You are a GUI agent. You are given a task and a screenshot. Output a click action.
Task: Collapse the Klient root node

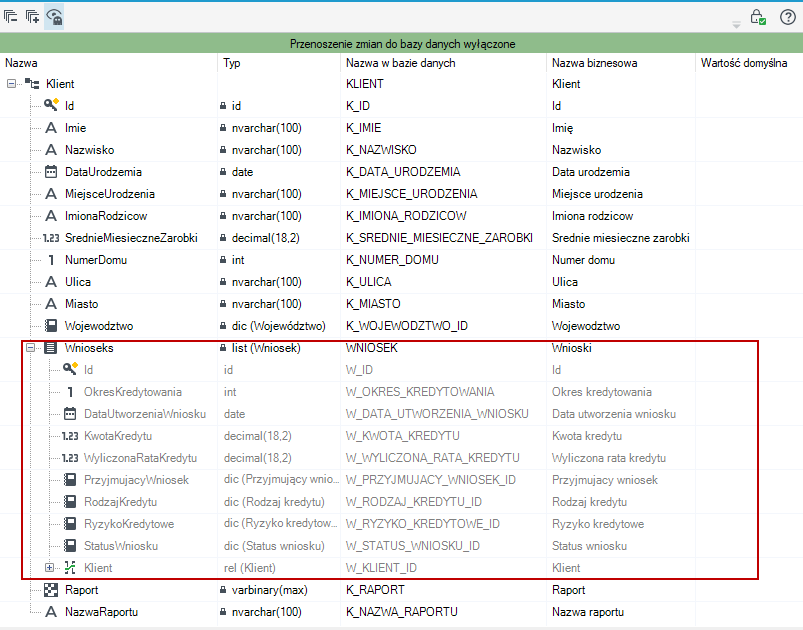click(11, 83)
